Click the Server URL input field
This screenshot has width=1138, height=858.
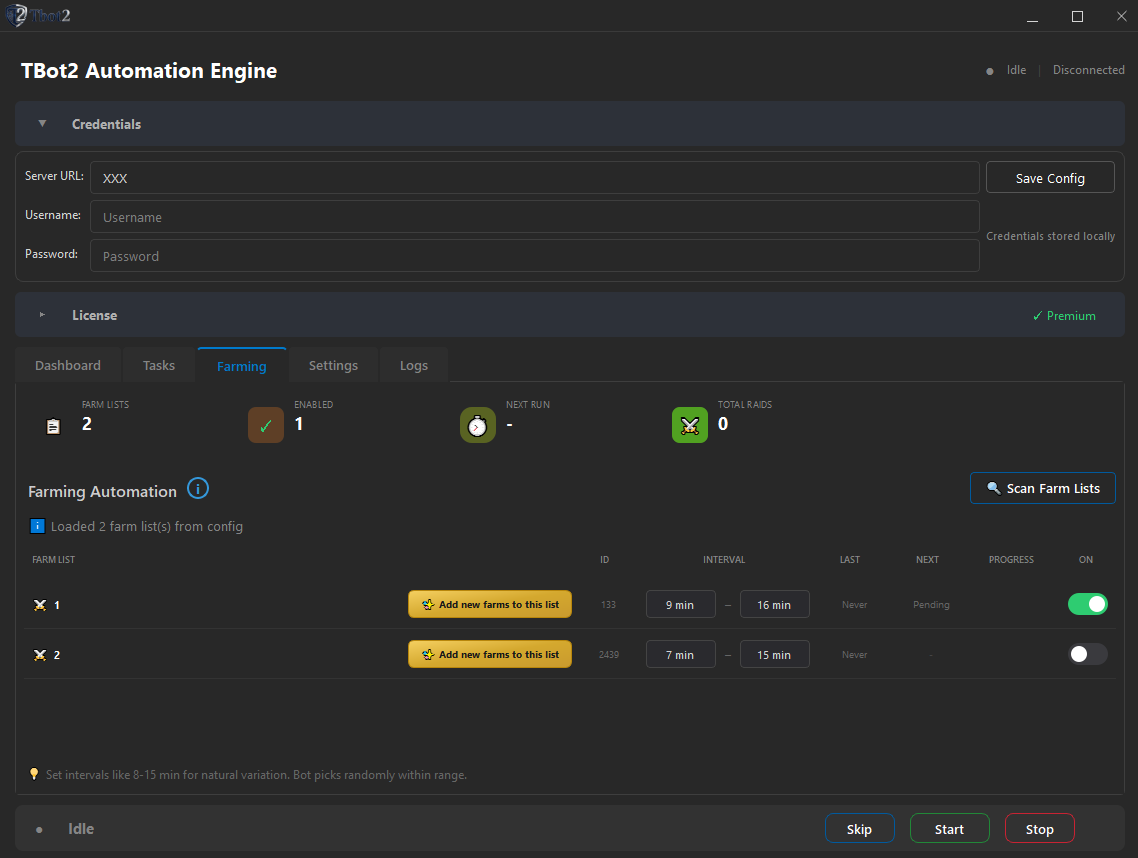click(x=534, y=177)
